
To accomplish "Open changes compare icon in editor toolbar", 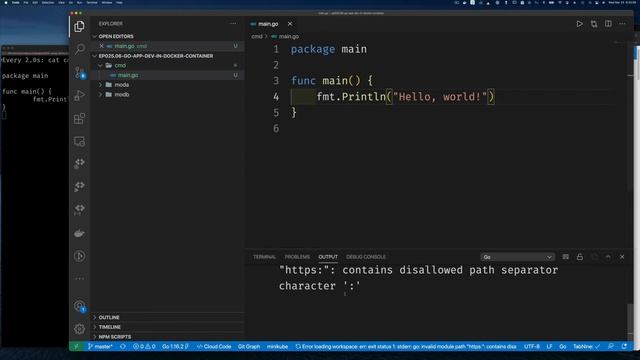I will tap(594, 24).
